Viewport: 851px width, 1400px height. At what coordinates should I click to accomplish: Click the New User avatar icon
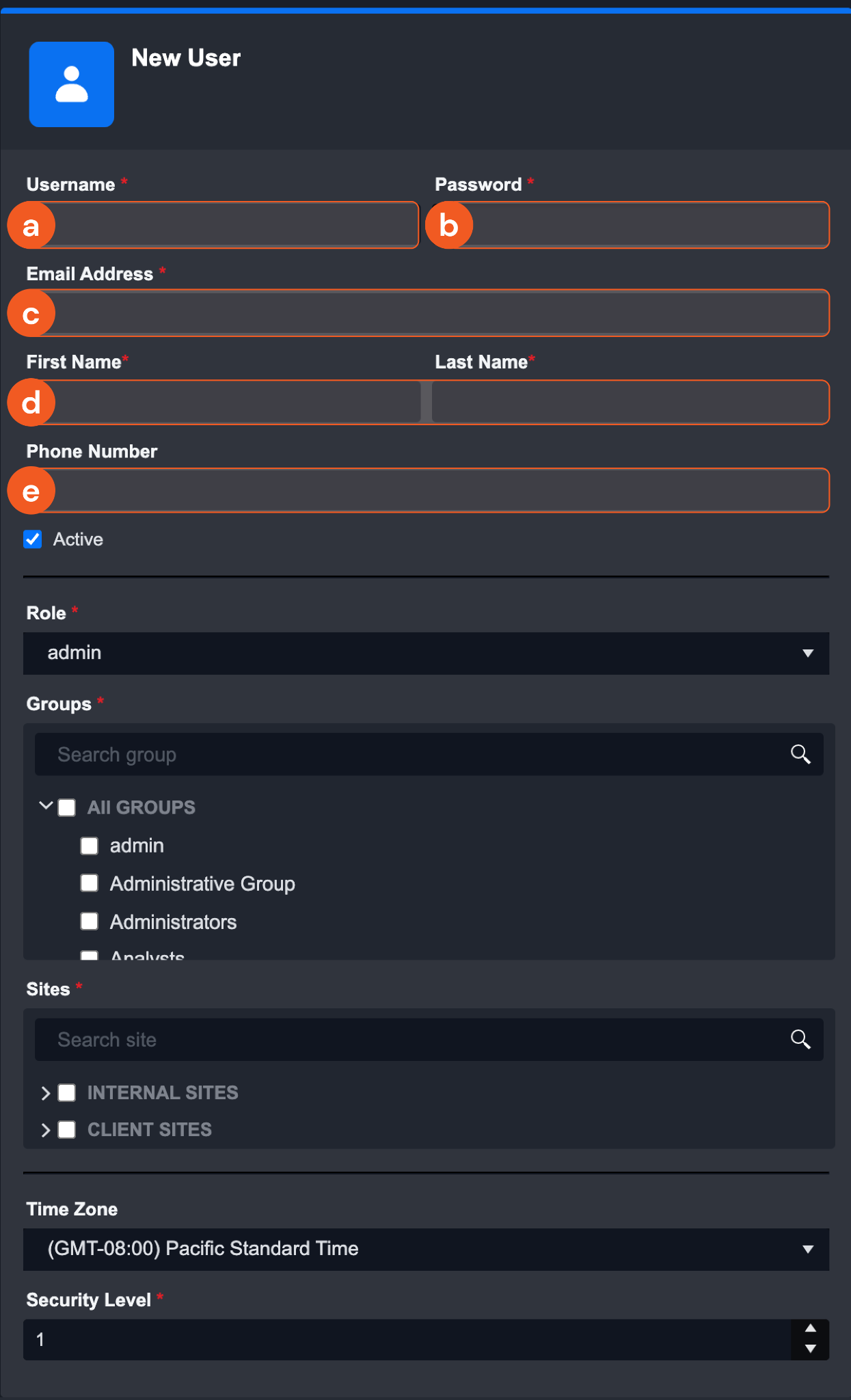(x=71, y=84)
